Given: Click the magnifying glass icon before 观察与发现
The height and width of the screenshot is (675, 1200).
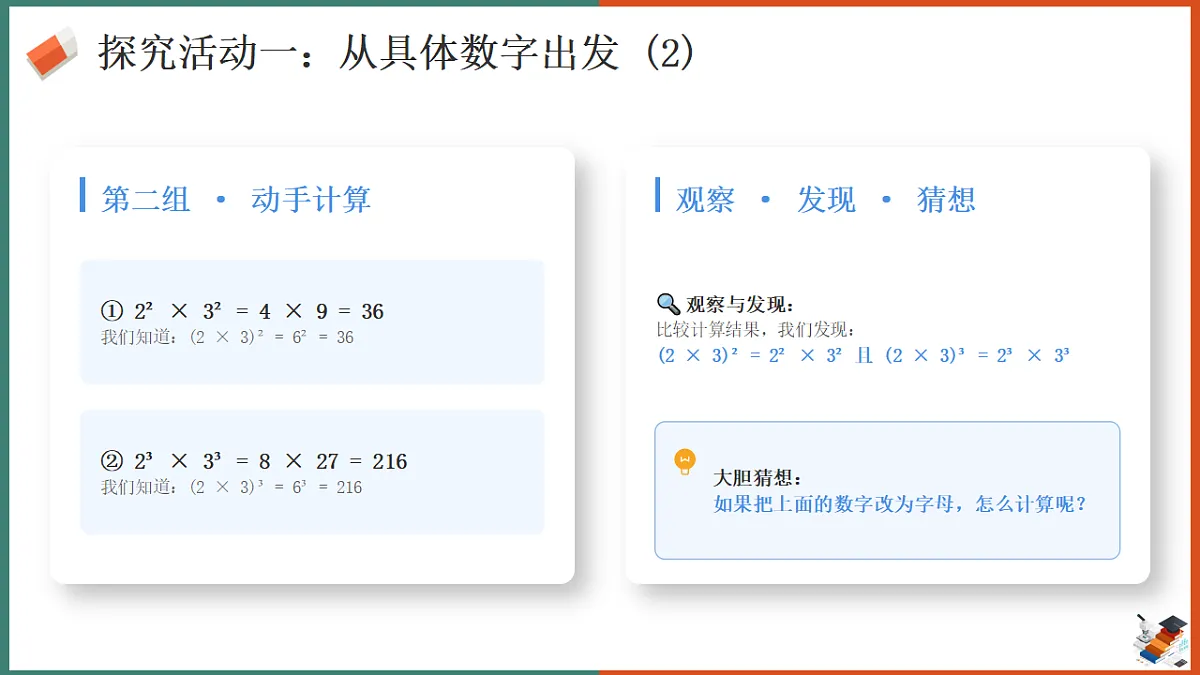Looking at the screenshot, I should (x=668, y=304).
